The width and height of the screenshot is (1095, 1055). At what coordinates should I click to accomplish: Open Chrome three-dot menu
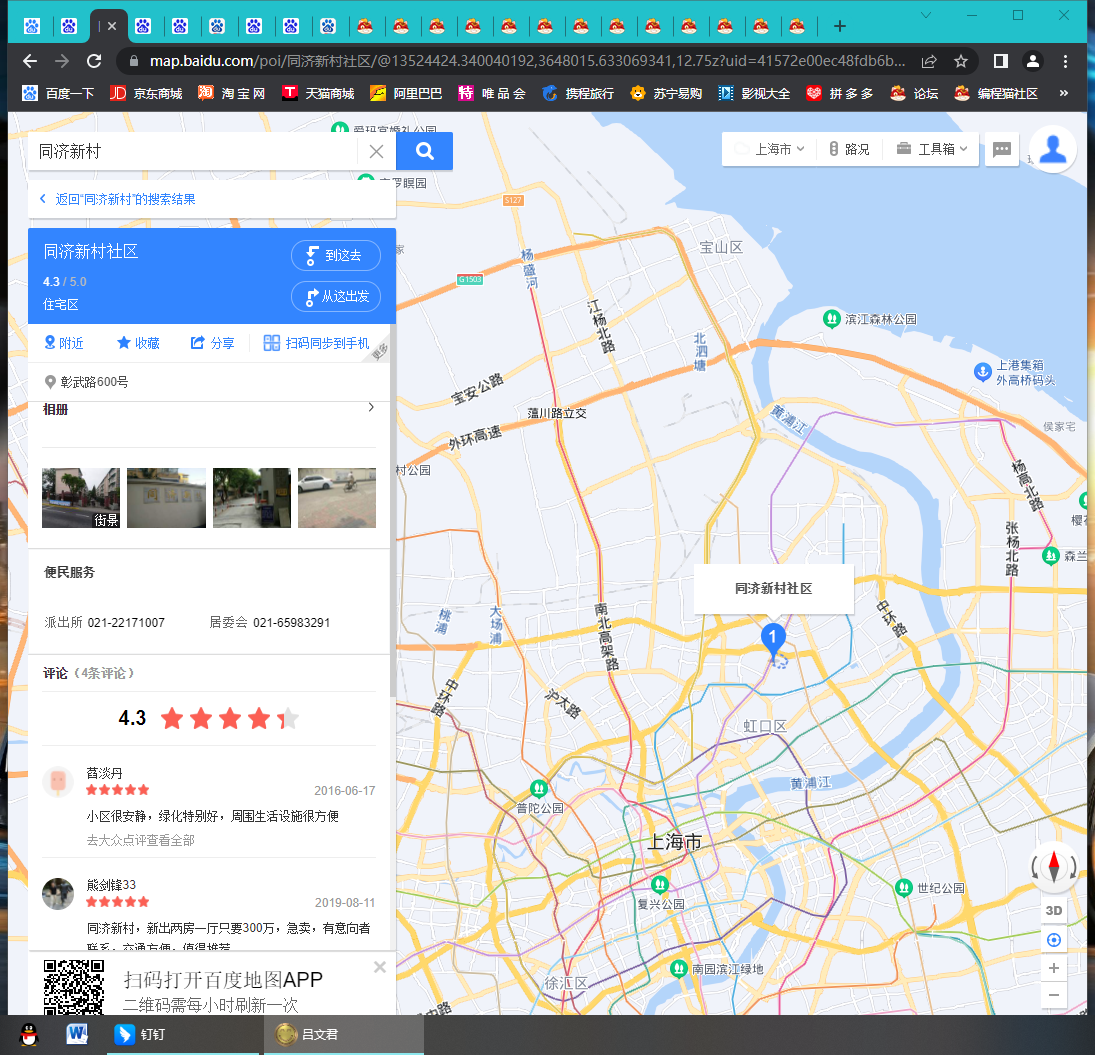(1065, 61)
